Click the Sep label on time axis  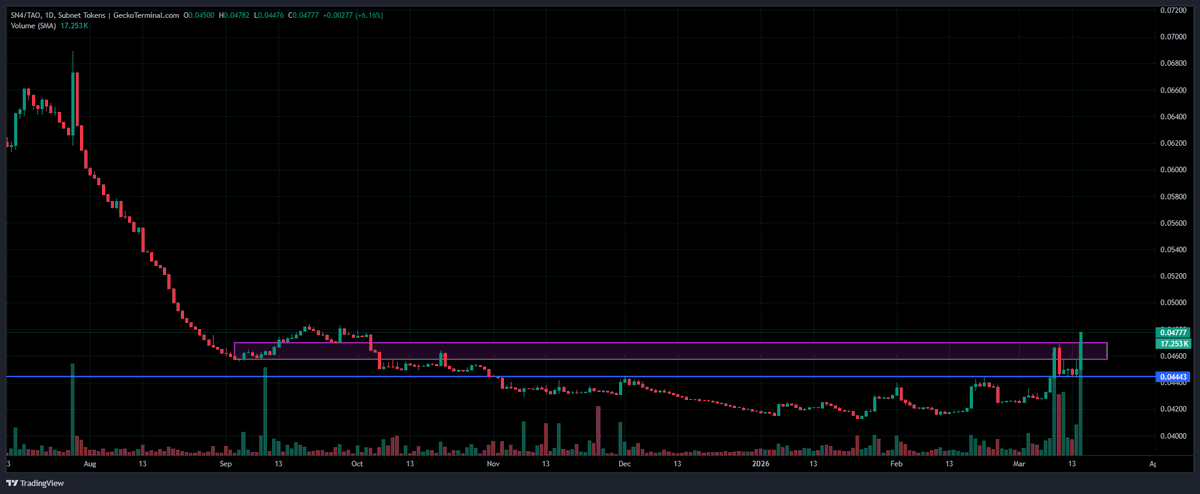click(x=225, y=465)
